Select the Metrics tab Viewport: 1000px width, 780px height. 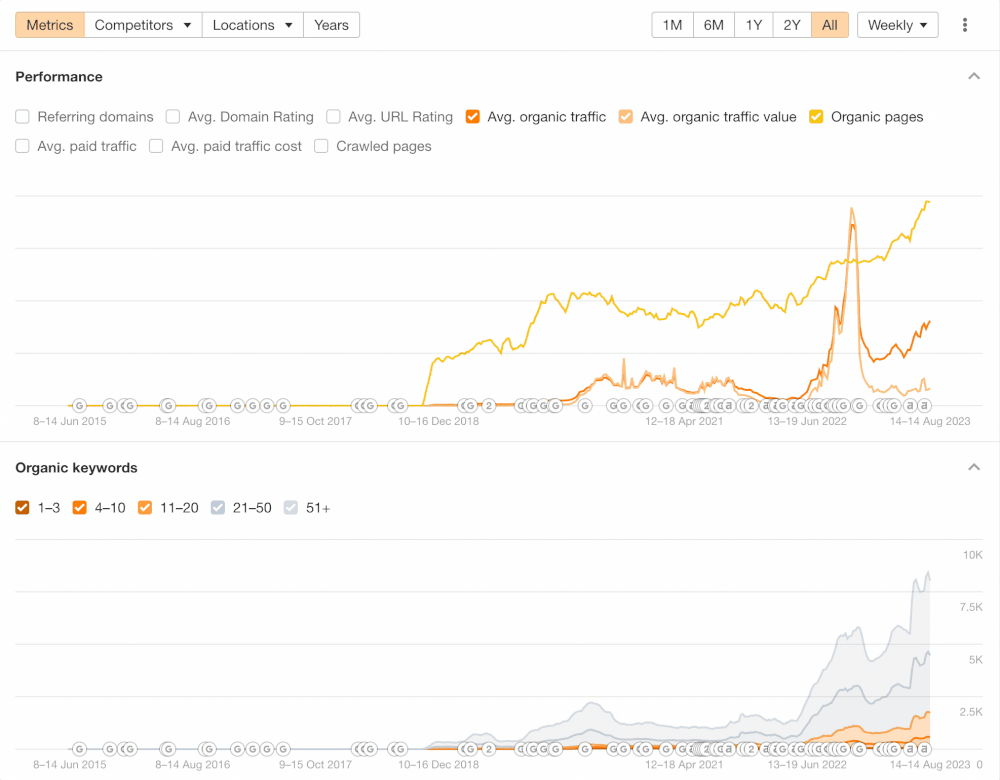pos(50,25)
